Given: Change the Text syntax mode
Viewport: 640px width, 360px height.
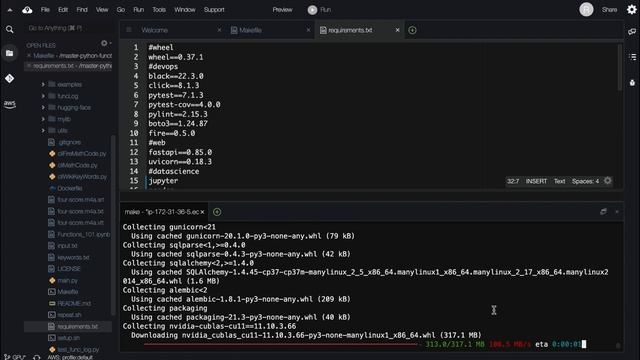Looking at the screenshot, I should point(559,181).
